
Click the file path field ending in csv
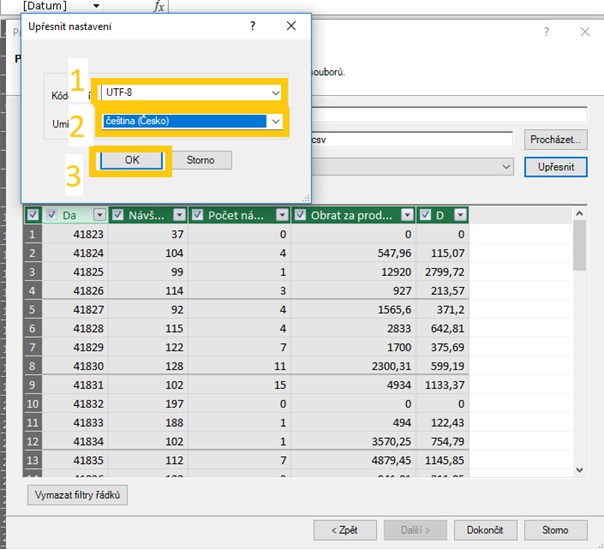[412, 139]
